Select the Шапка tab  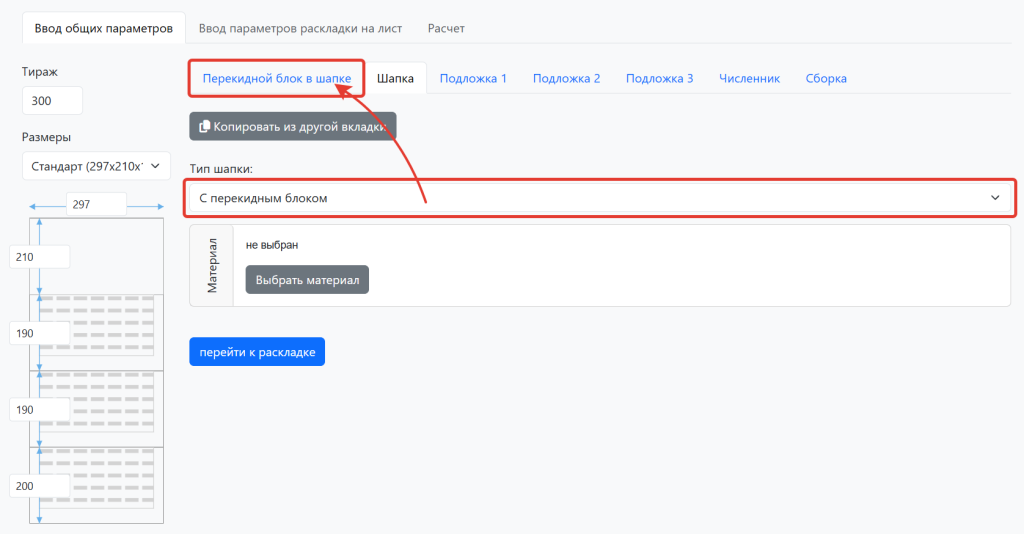(x=395, y=78)
